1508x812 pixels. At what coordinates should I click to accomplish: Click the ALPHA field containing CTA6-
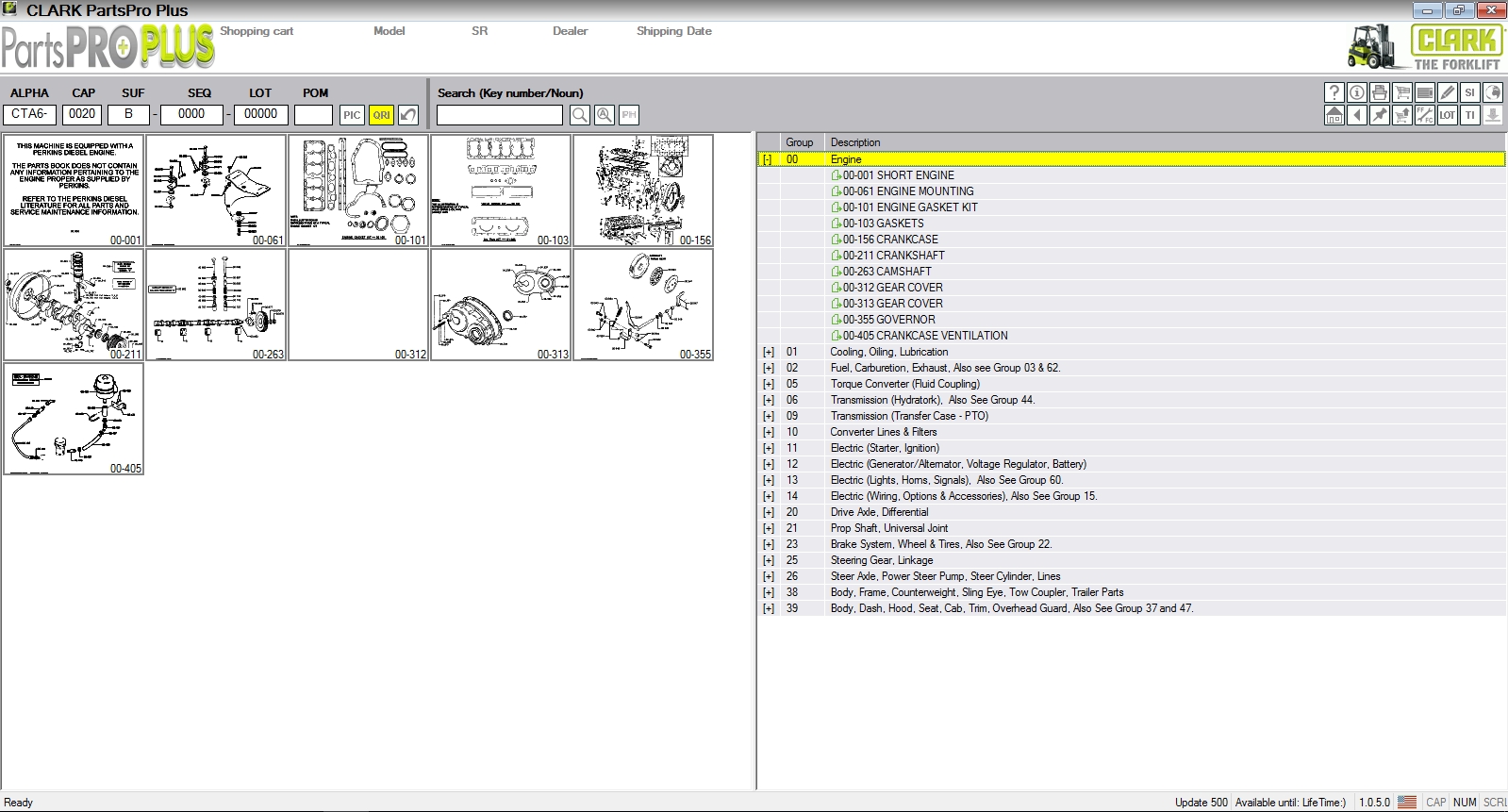pyautogui.click(x=30, y=114)
